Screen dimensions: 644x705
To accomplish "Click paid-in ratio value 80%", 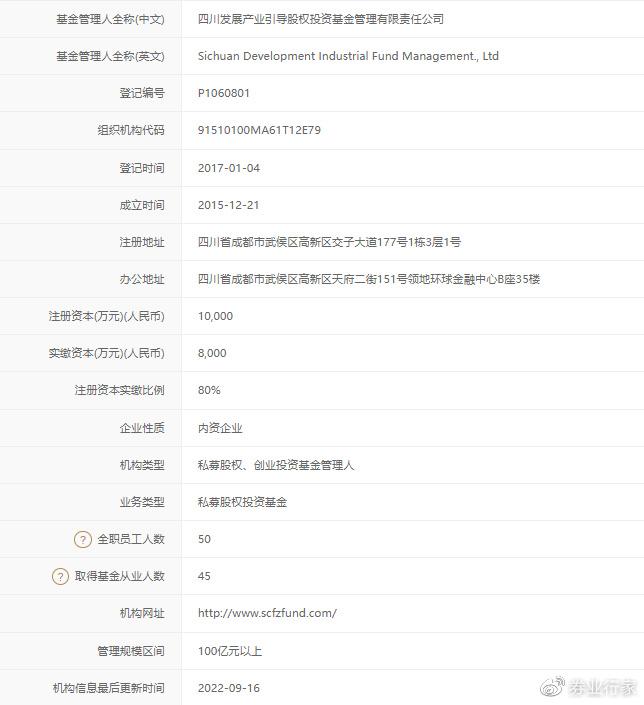I will coord(209,390).
